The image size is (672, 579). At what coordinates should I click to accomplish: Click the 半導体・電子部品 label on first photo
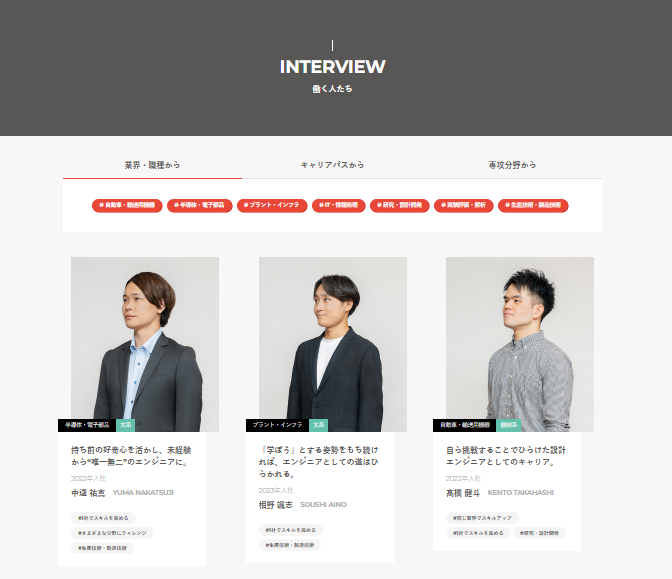[87, 425]
